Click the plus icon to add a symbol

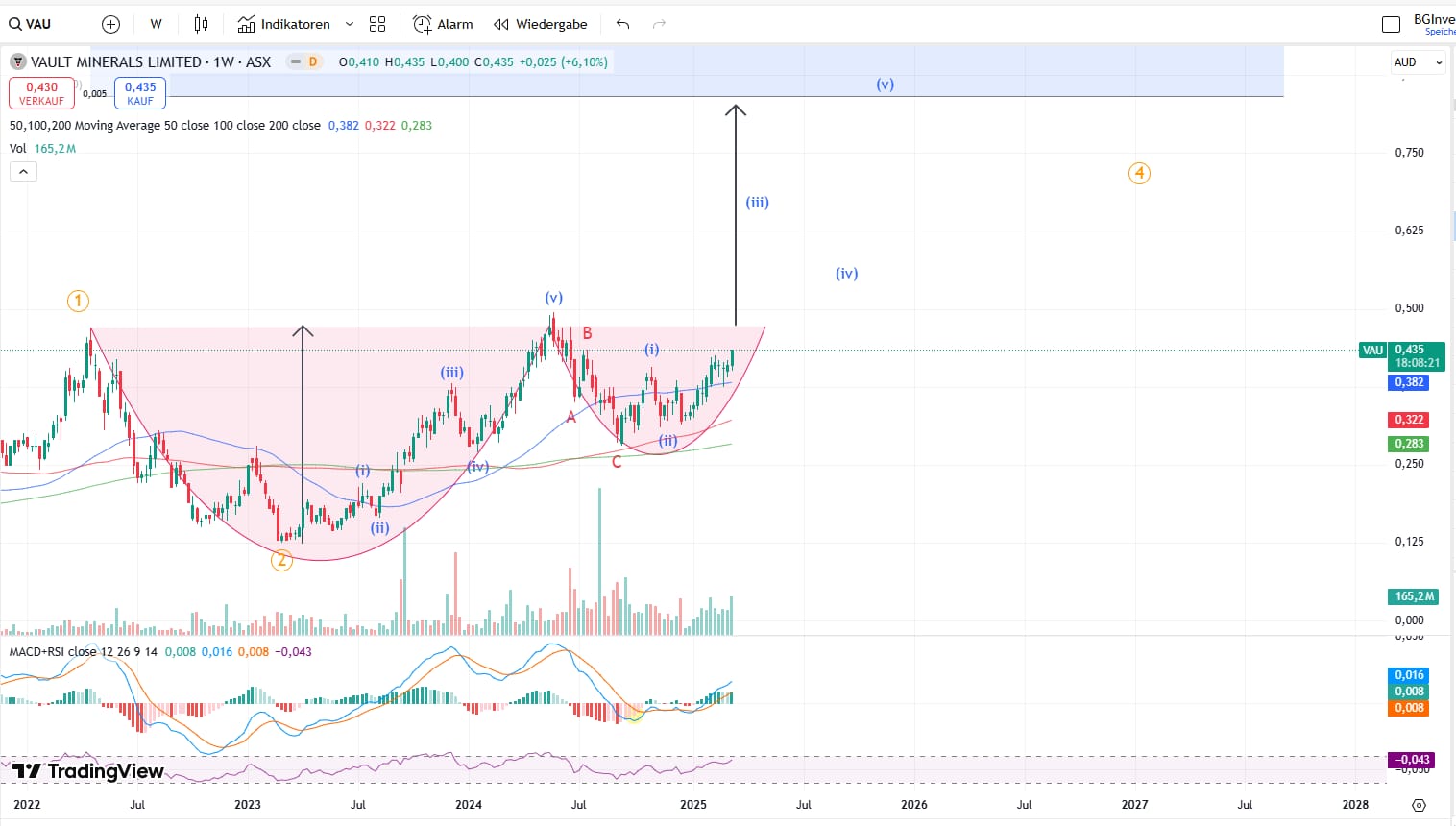pos(111,24)
